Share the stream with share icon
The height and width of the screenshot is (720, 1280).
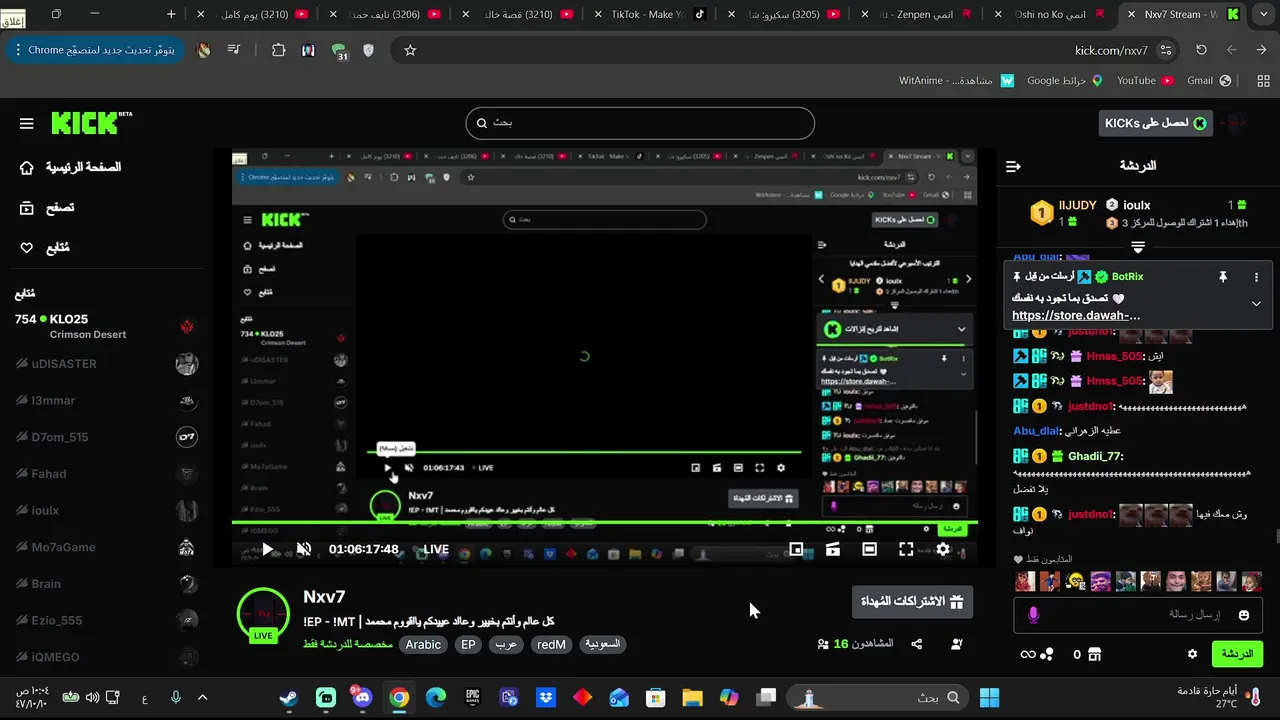[x=917, y=645]
